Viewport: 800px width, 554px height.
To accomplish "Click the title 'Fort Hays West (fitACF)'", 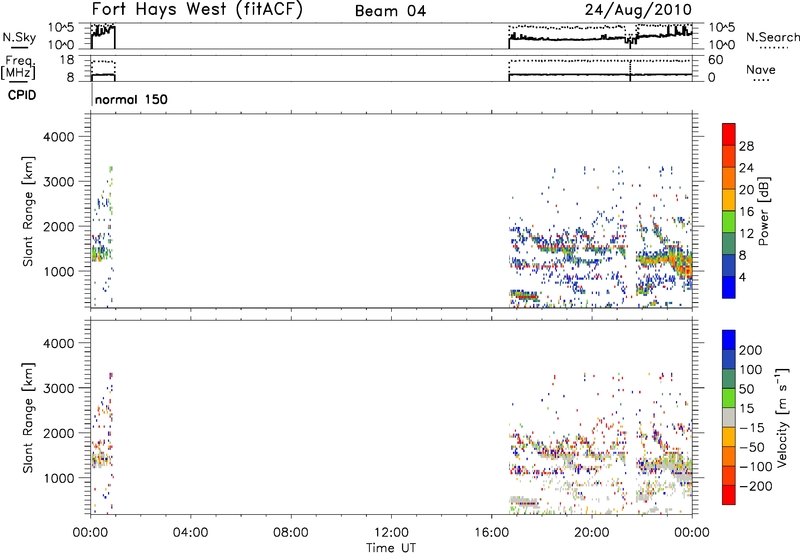I will [197, 9].
